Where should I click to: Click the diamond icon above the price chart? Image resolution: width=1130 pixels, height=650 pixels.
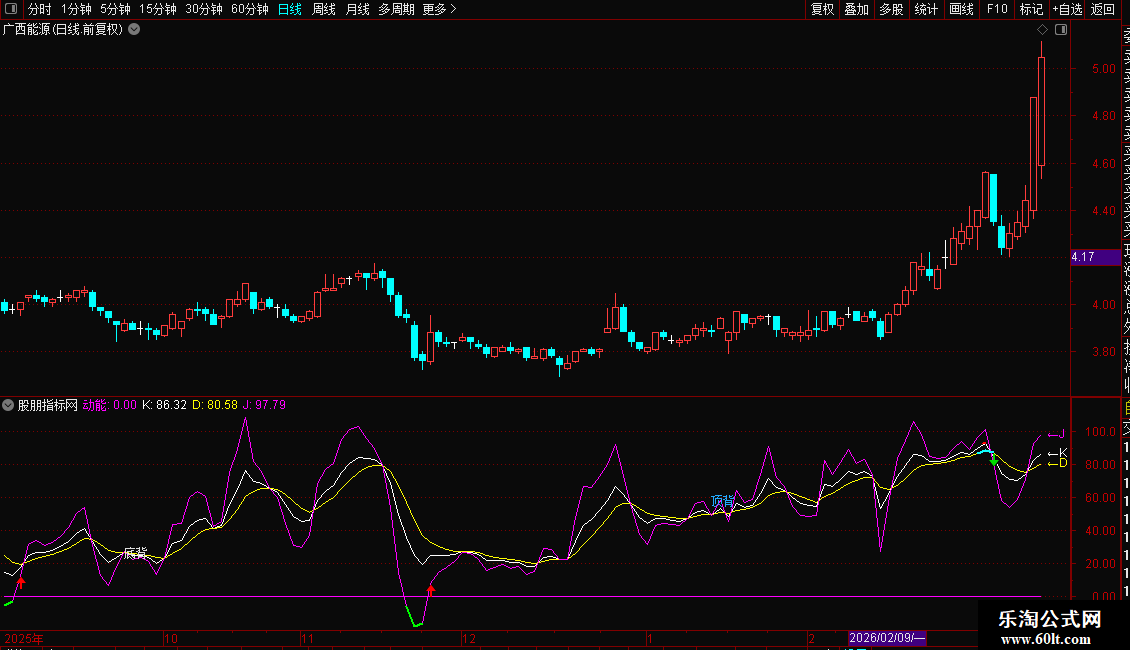(x=1043, y=30)
